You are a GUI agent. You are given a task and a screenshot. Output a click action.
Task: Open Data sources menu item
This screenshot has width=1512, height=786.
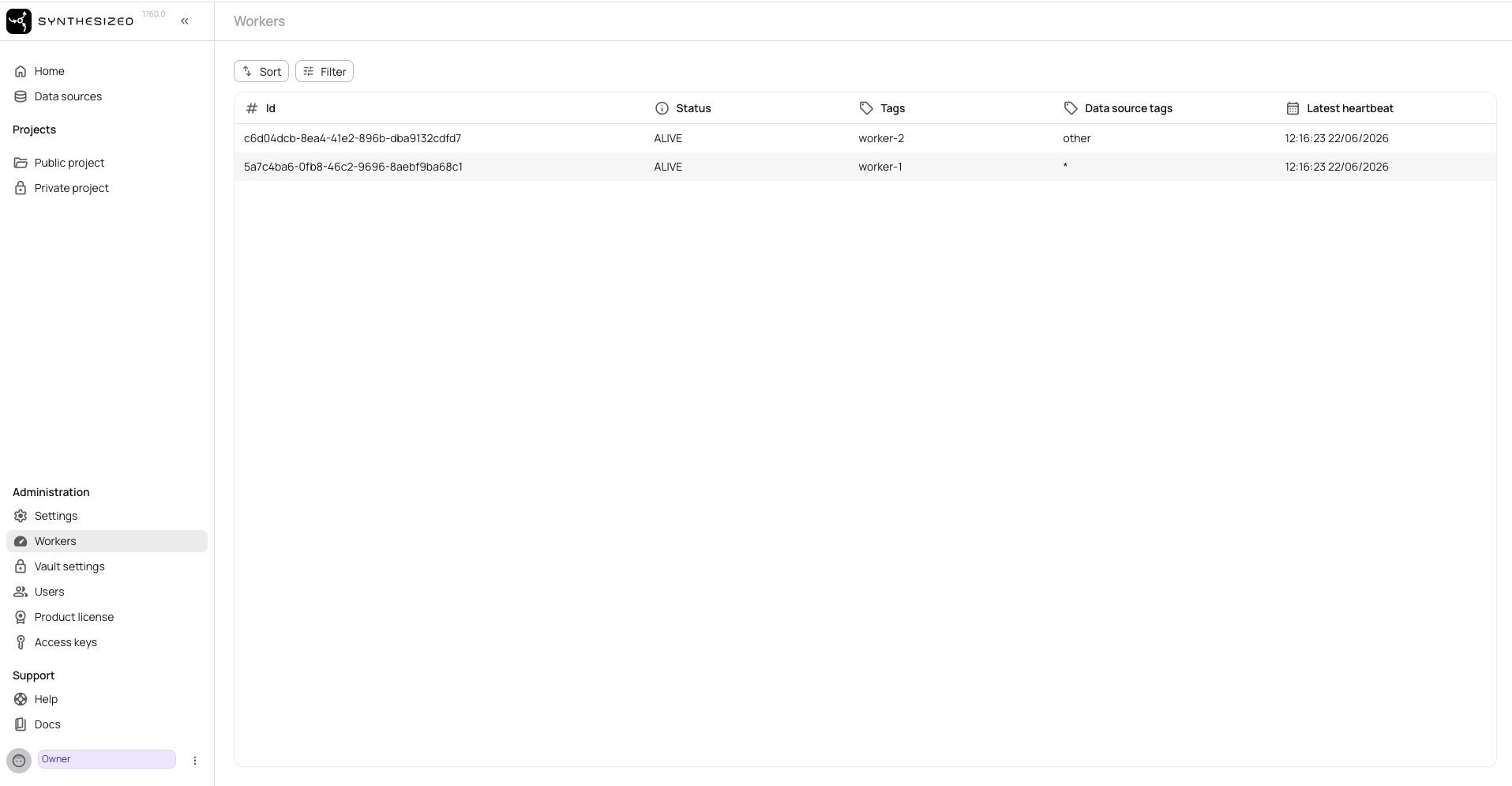(68, 96)
